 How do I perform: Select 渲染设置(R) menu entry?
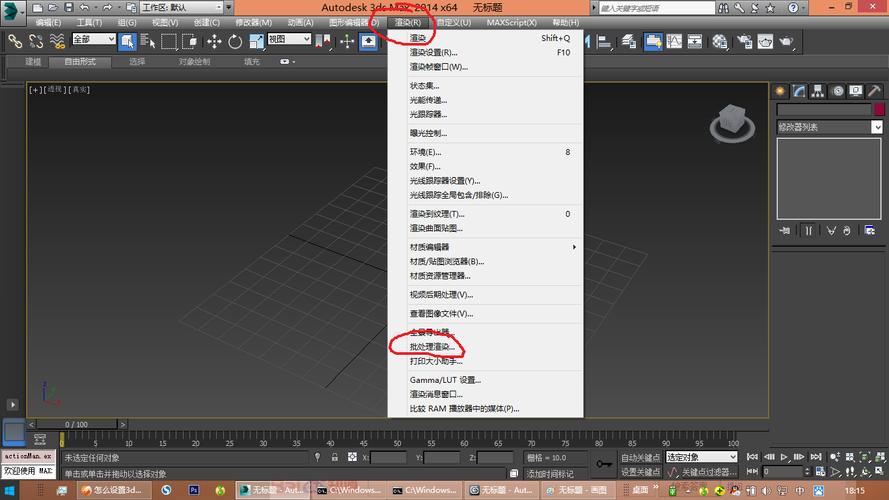[433, 53]
